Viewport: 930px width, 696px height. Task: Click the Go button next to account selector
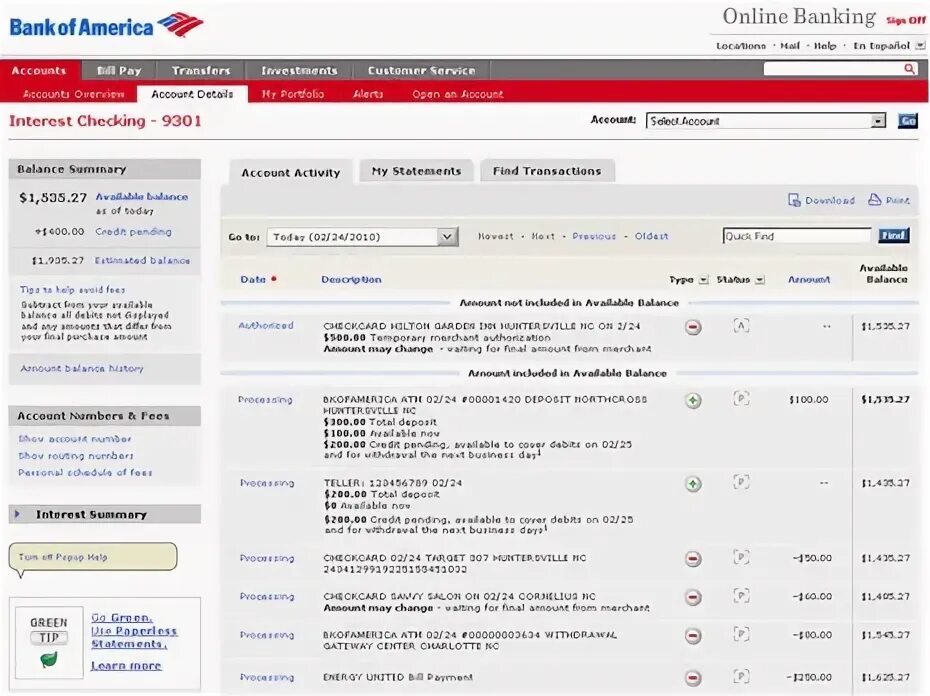coord(907,121)
